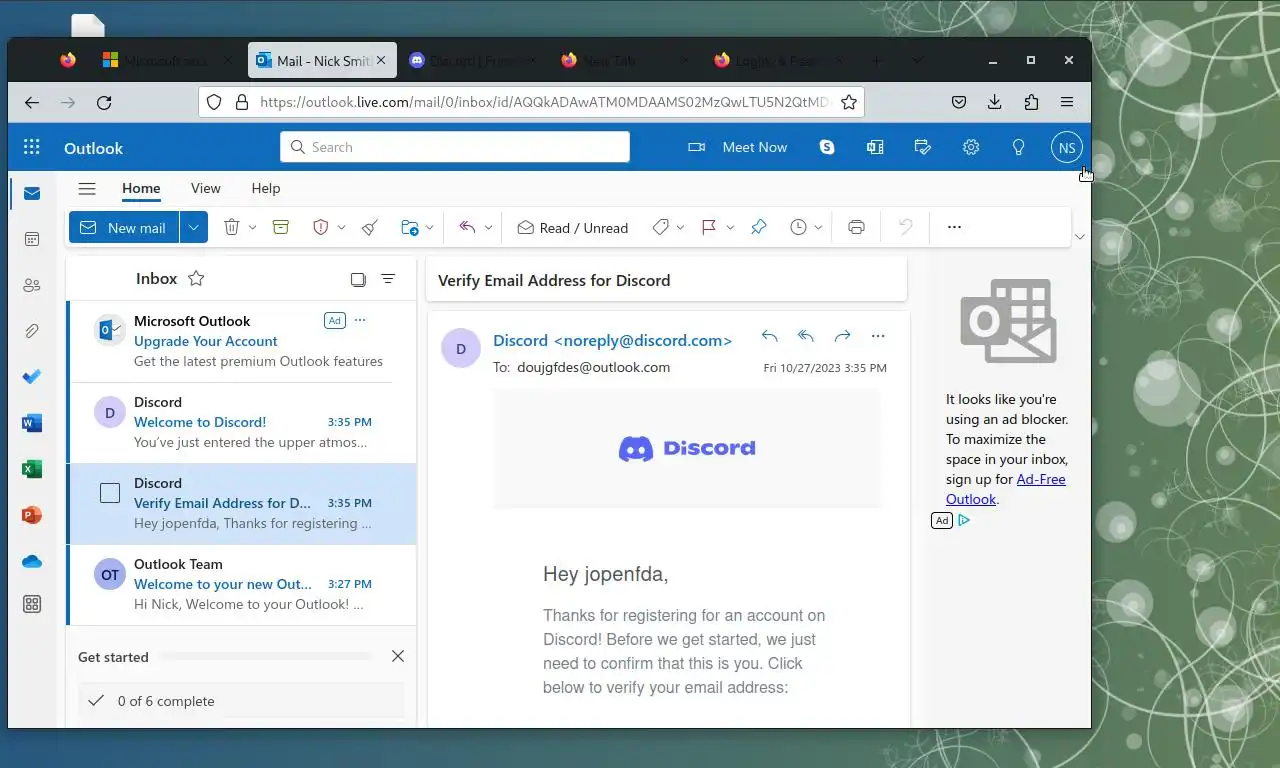Open Settings gear in Outlook header

[x=971, y=147]
